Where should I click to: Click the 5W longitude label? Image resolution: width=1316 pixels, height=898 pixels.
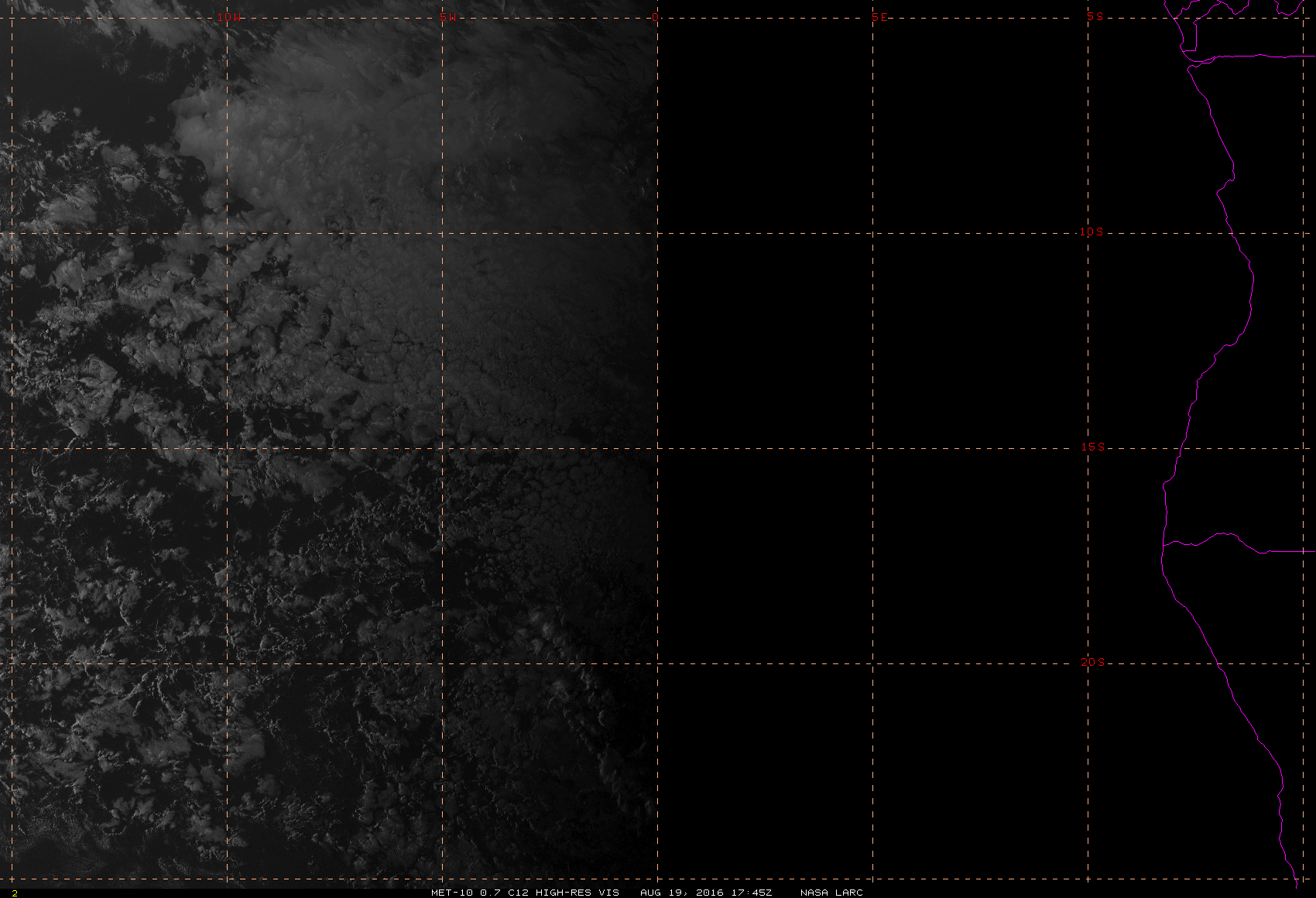tap(447, 17)
